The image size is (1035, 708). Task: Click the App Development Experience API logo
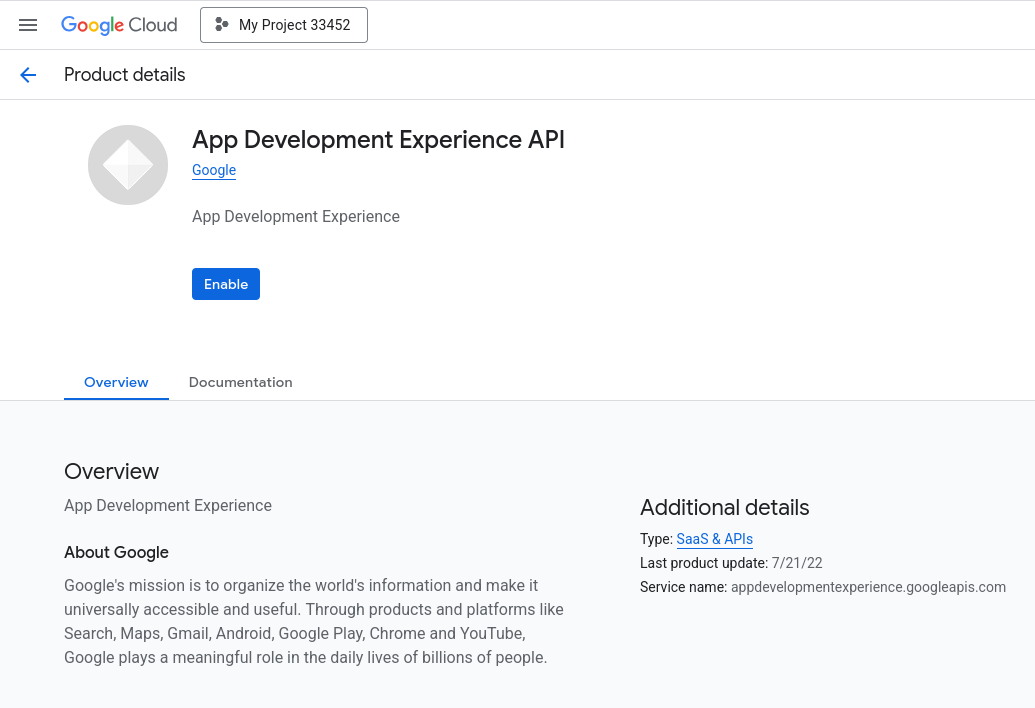click(x=128, y=165)
